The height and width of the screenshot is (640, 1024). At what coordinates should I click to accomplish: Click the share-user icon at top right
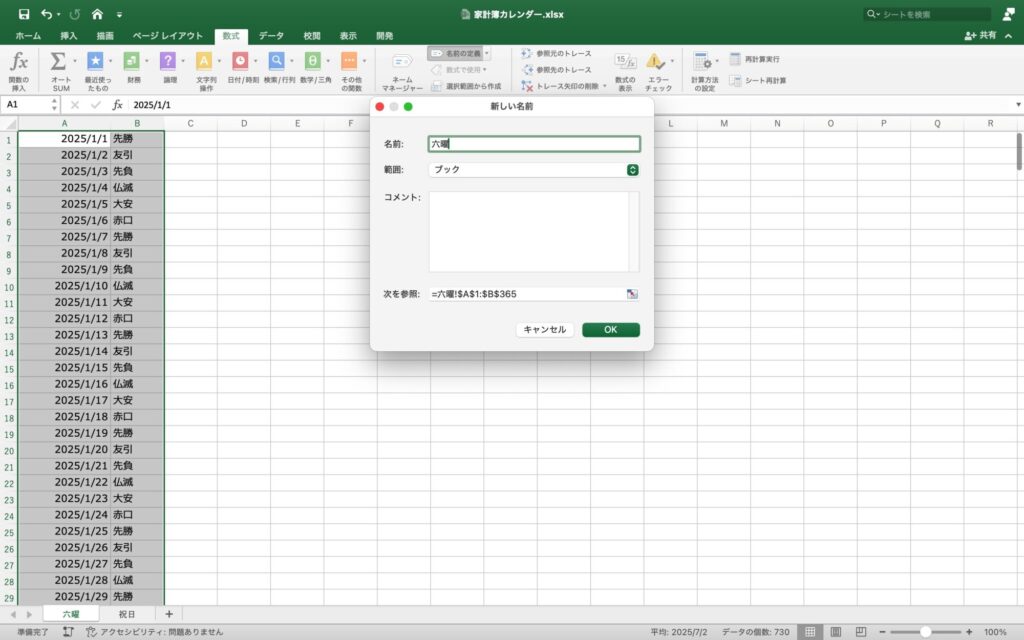point(1008,14)
